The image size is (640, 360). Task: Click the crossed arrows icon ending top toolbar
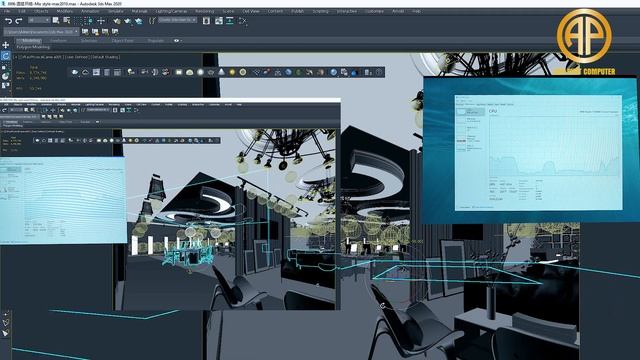pyautogui.click(x=242, y=20)
